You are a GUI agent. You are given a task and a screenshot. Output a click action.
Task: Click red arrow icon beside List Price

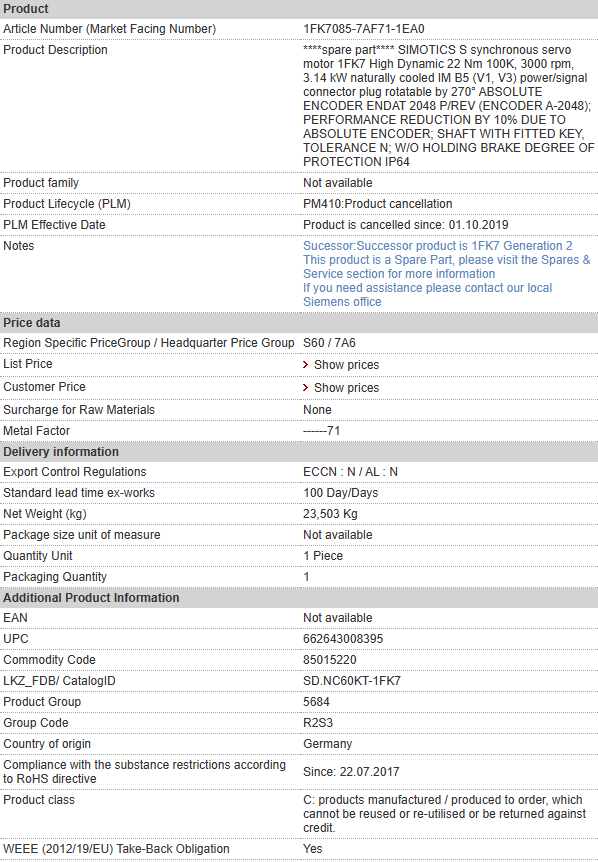tap(306, 365)
